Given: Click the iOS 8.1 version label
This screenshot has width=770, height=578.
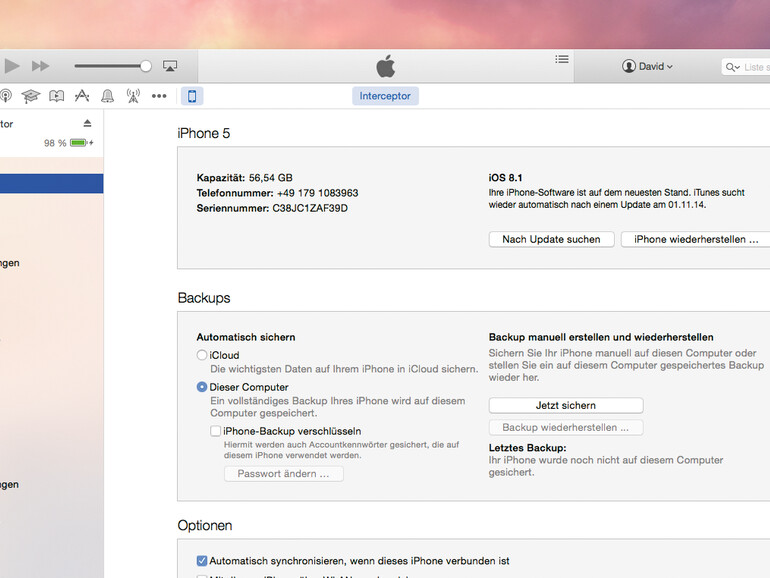Looking at the screenshot, I should pos(505,178).
